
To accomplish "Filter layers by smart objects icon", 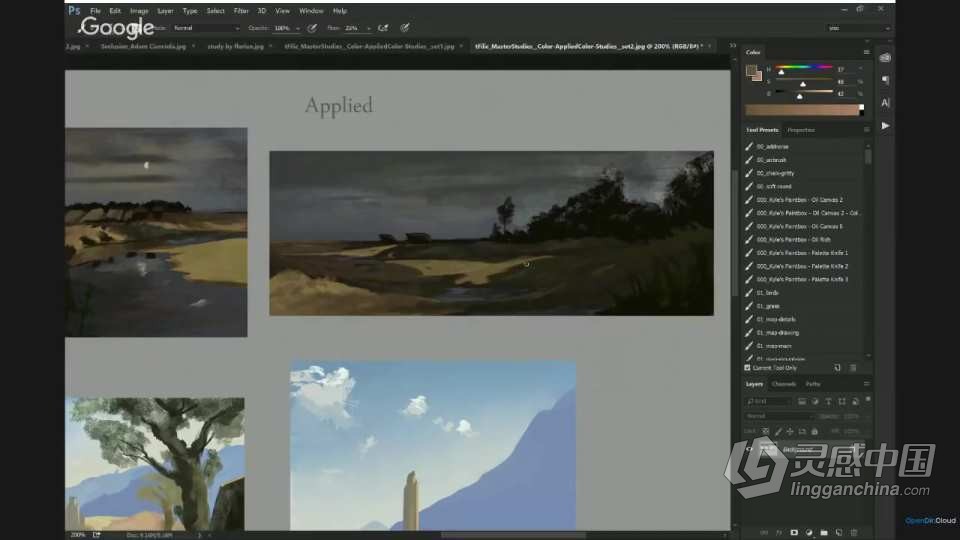I will point(855,402).
